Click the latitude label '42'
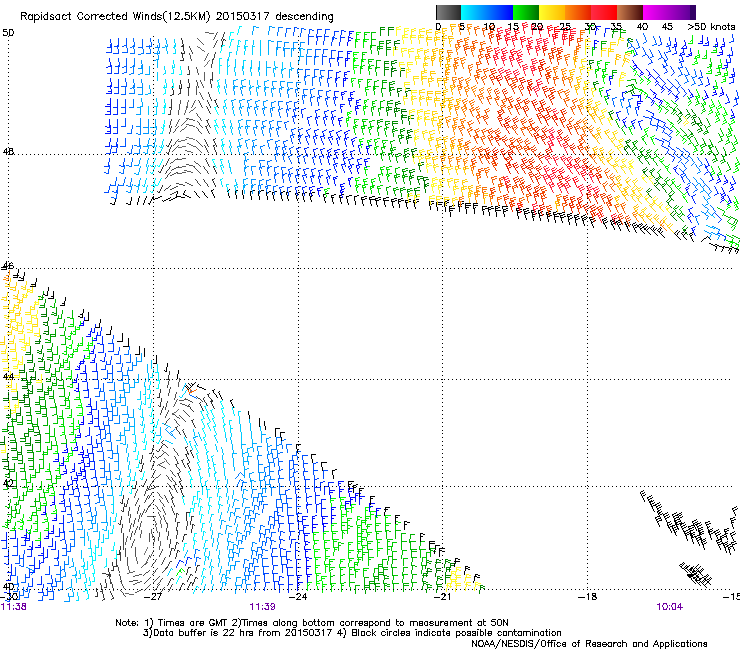Viewport: 740px width, 650px height. click(x=8, y=483)
